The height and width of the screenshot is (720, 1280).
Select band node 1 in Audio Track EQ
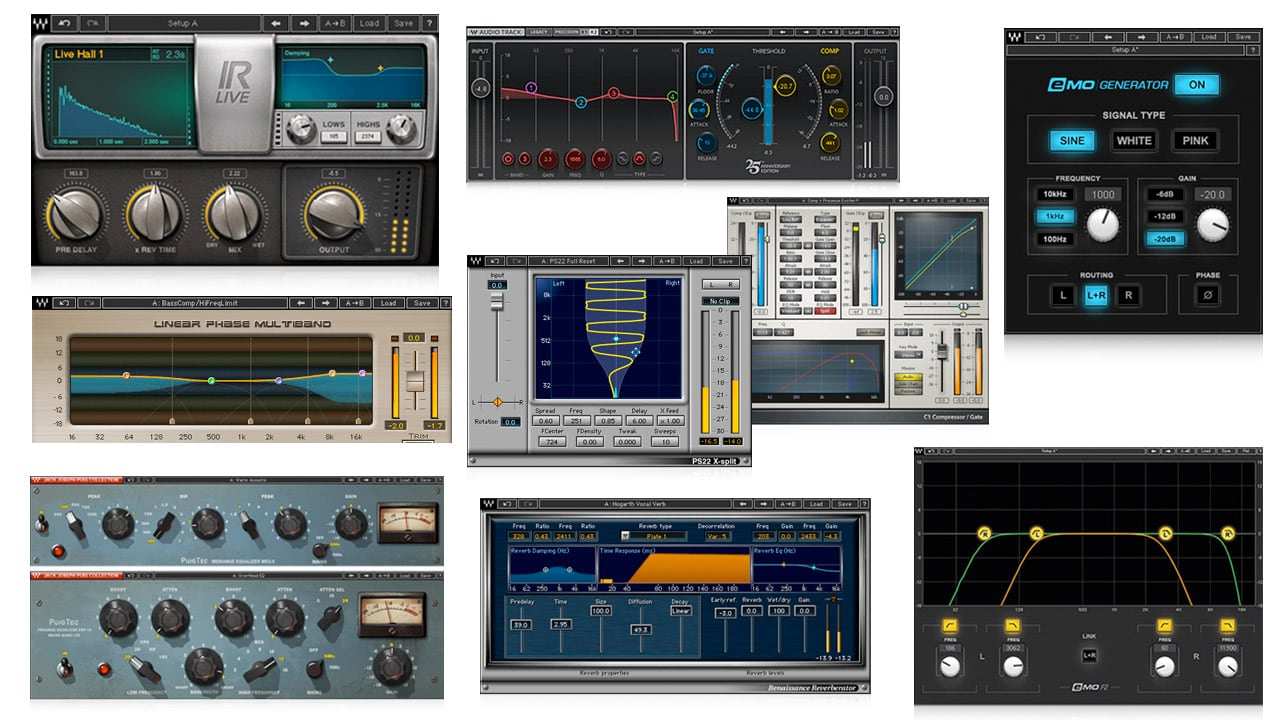click(x=531, y=88)
